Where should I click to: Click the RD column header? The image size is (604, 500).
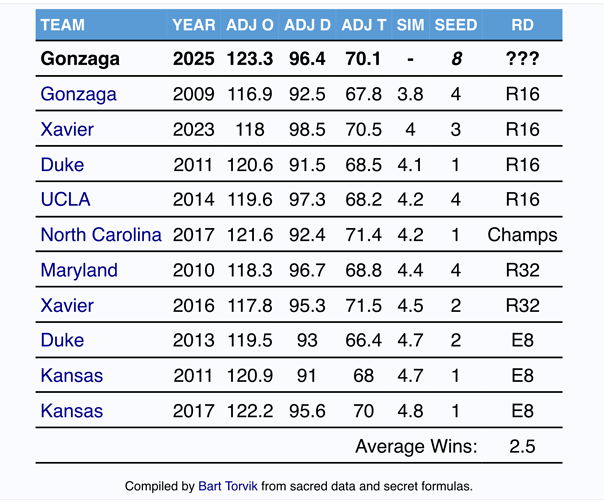click(521, 24)
